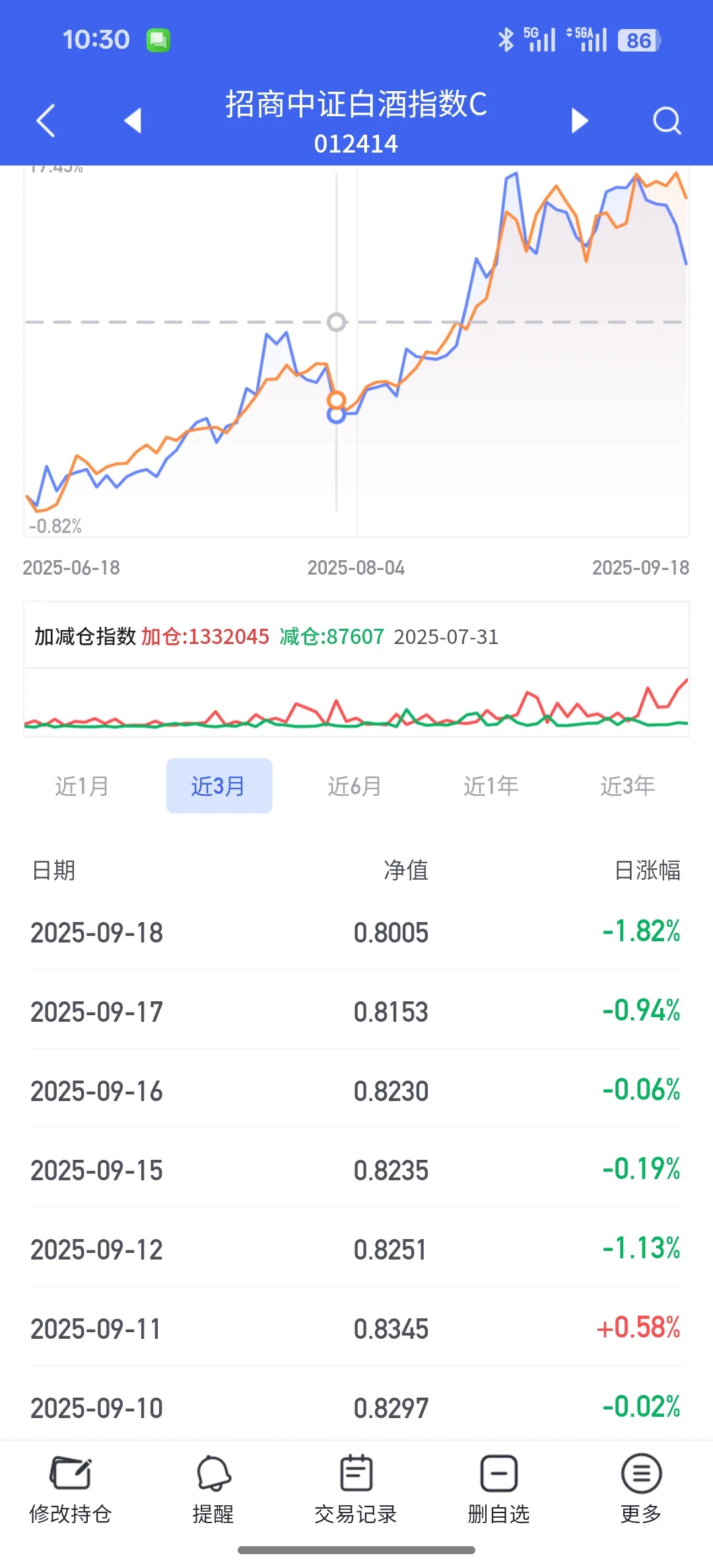Tap net value 0.8345

tap(391, 1330)
